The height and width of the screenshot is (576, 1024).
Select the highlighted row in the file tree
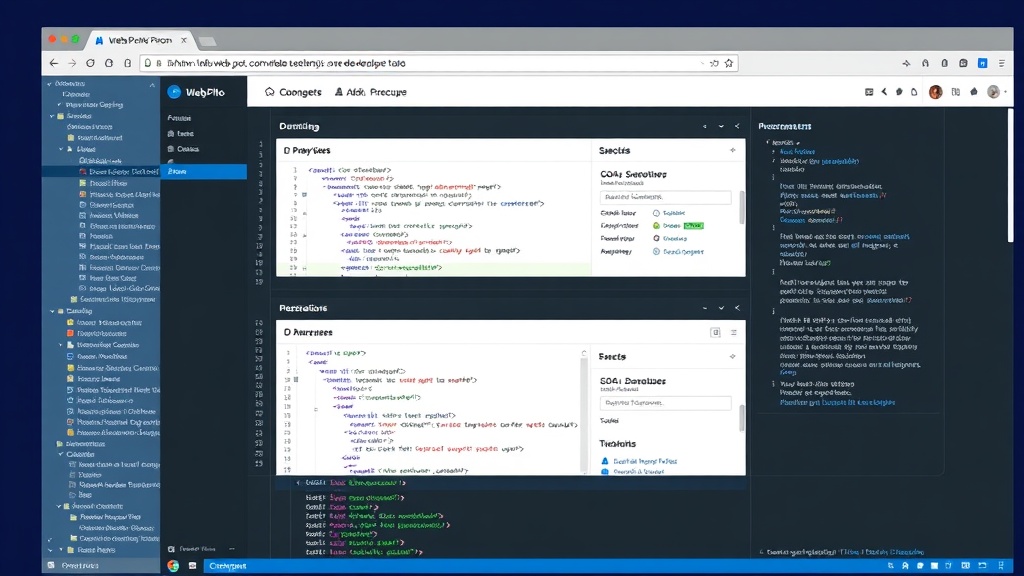[x=101, y=172]
